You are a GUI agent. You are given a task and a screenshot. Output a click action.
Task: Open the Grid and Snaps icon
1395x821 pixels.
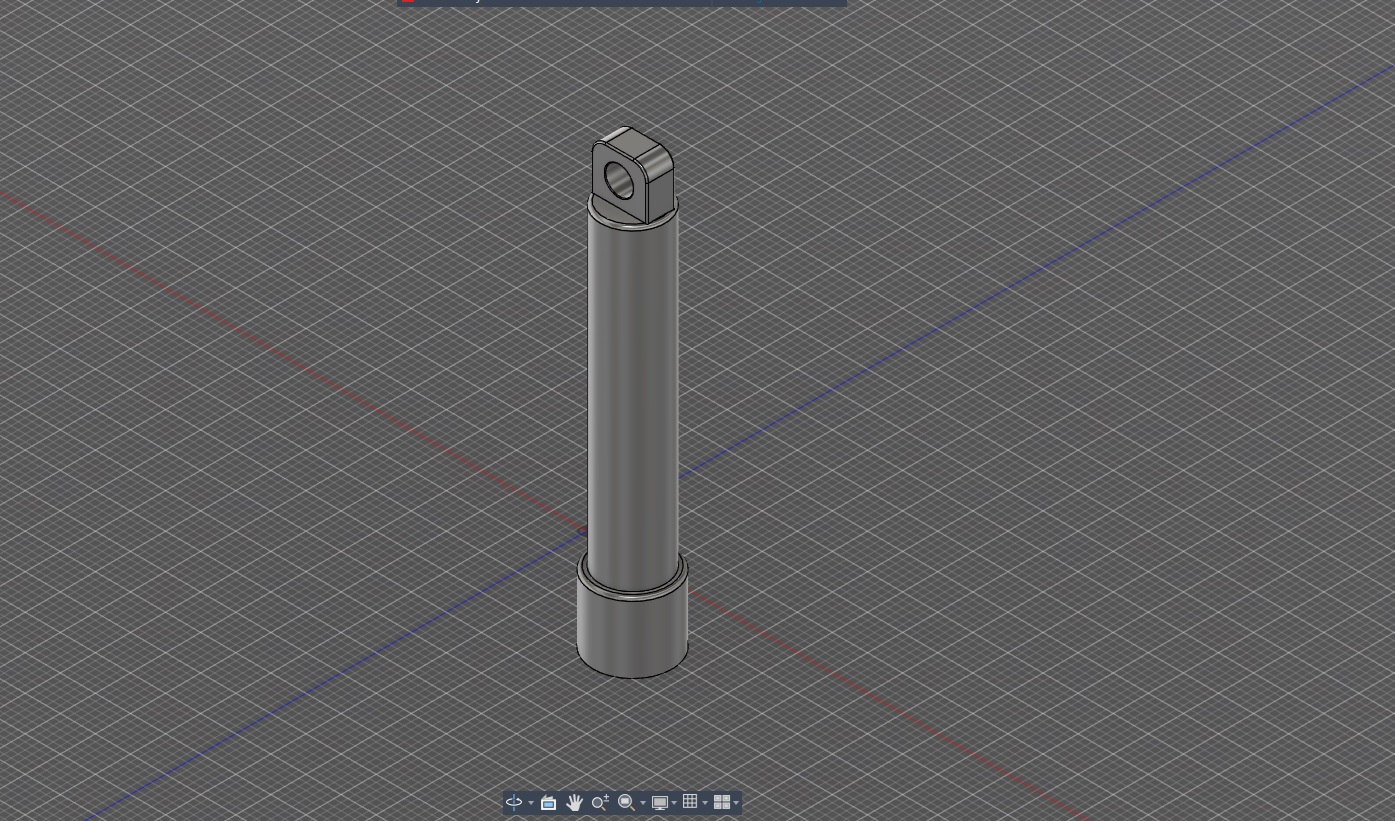[690, 802]
